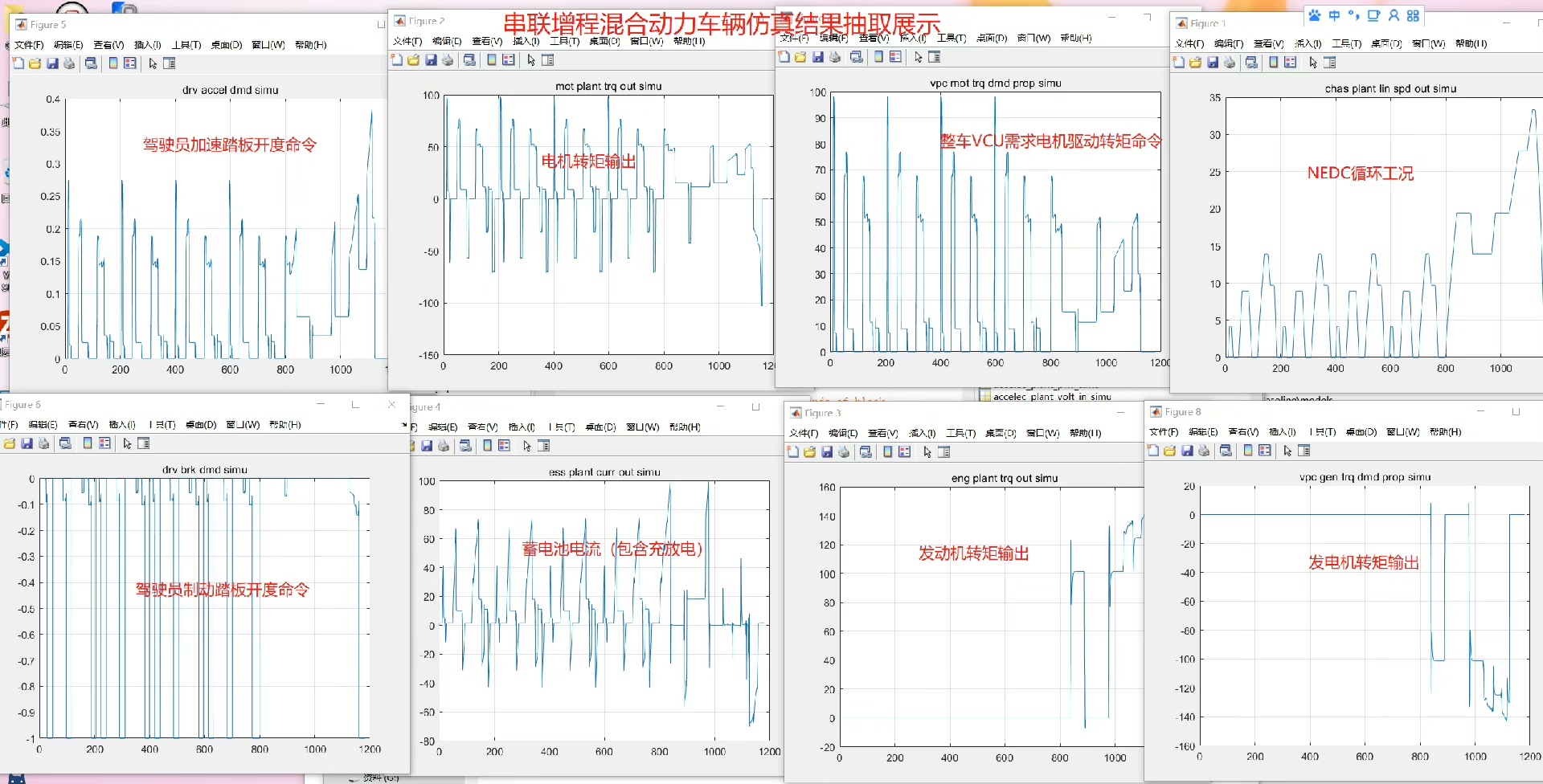Screen dimensions: 1543x784
Task: Select Edit Plot arrow in Figure 6
Action: (x=127, y=443)
